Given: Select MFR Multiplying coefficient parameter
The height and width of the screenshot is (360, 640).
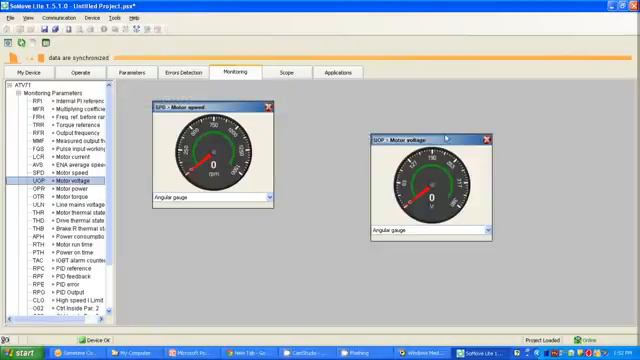Looking at the screenshot, I should point(68,109).
